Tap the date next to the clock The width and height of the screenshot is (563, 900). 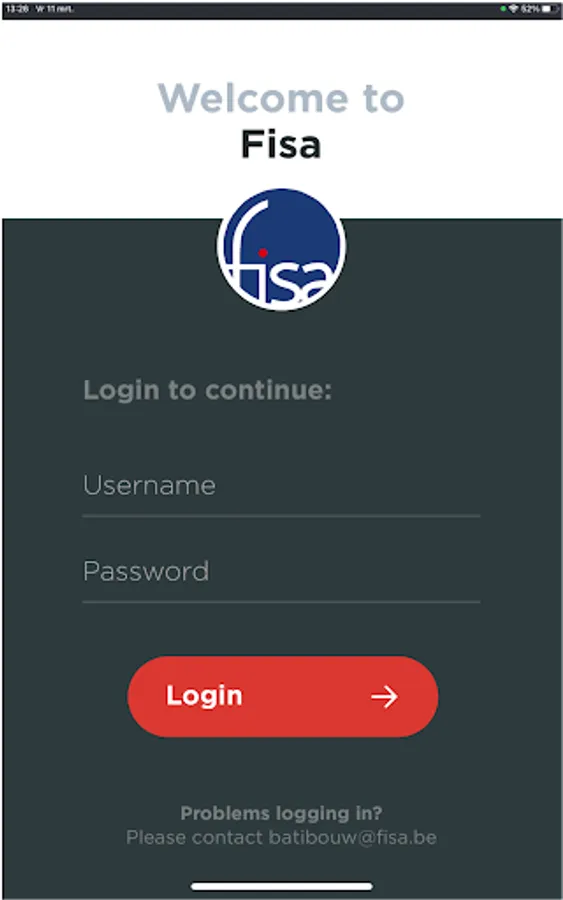(x=55, y=9)
